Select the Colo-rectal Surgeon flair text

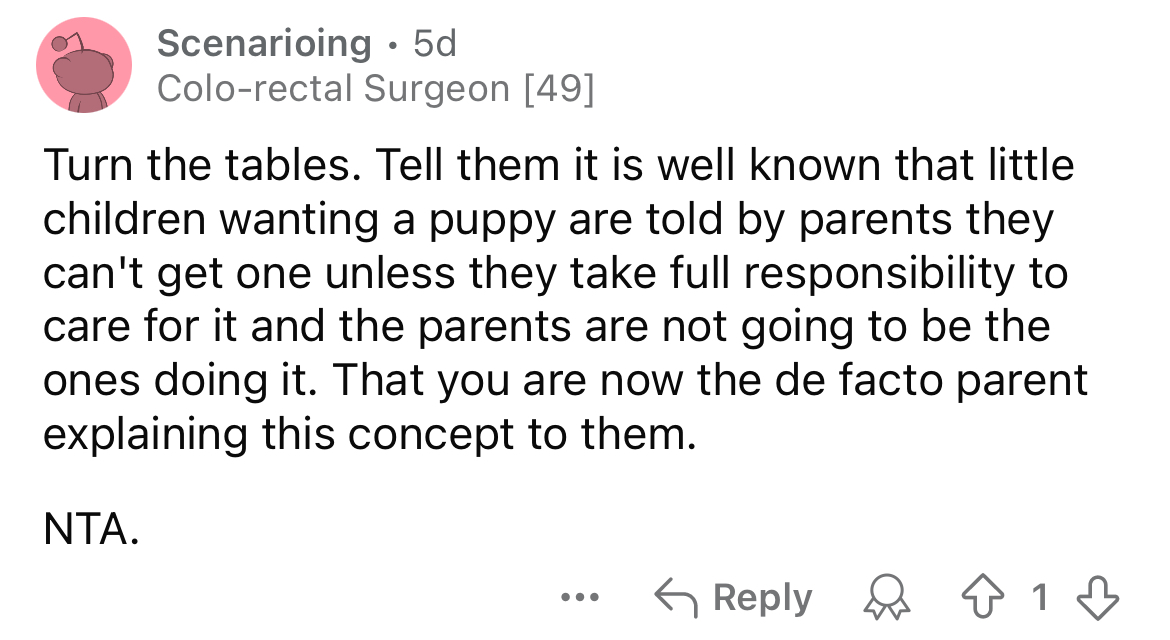click(334, 89)
